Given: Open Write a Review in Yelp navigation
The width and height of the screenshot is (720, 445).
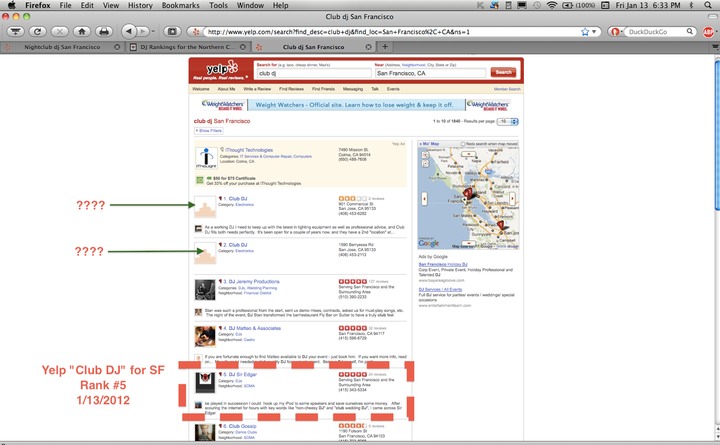Looking at the screenshot, I should (x=257, y=89).
